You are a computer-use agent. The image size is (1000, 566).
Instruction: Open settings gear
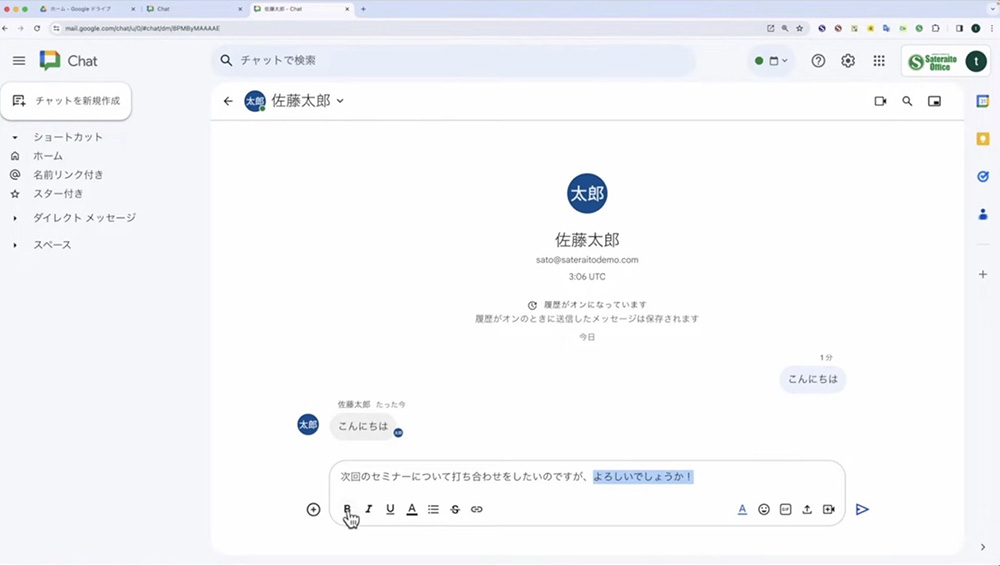848,61
